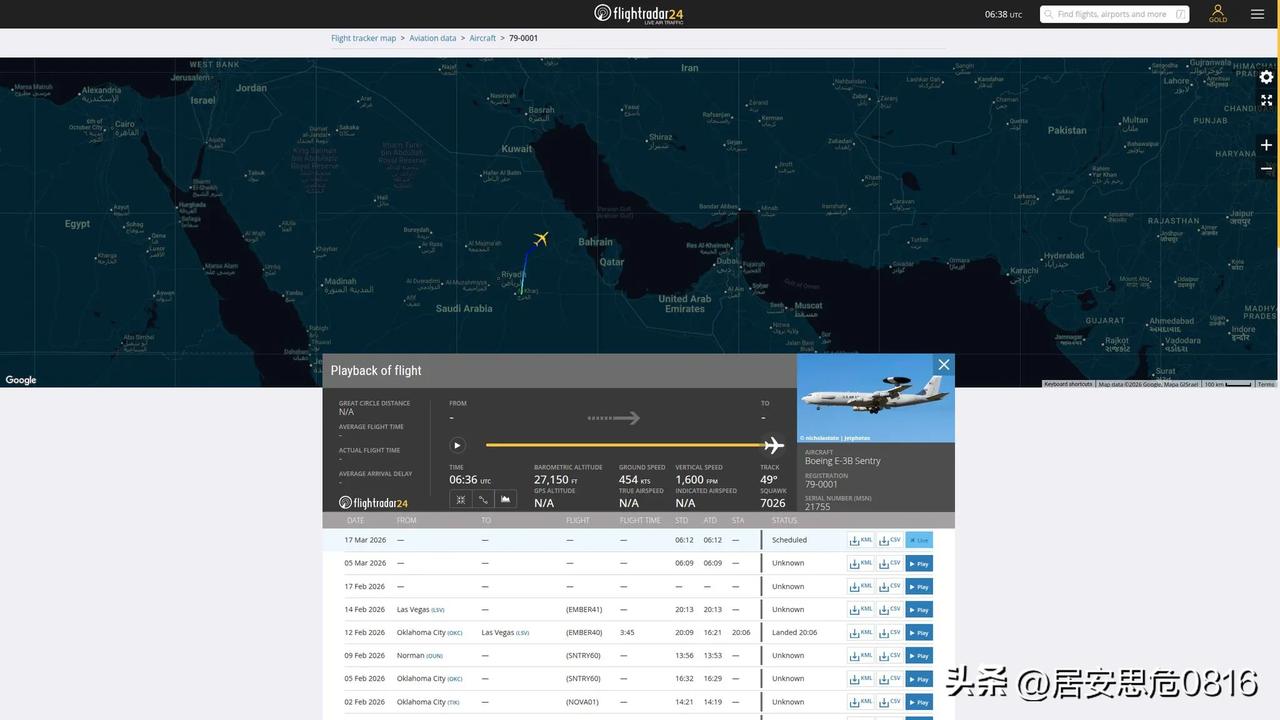Click the 27,150 FT barometric altitude value

556,480
